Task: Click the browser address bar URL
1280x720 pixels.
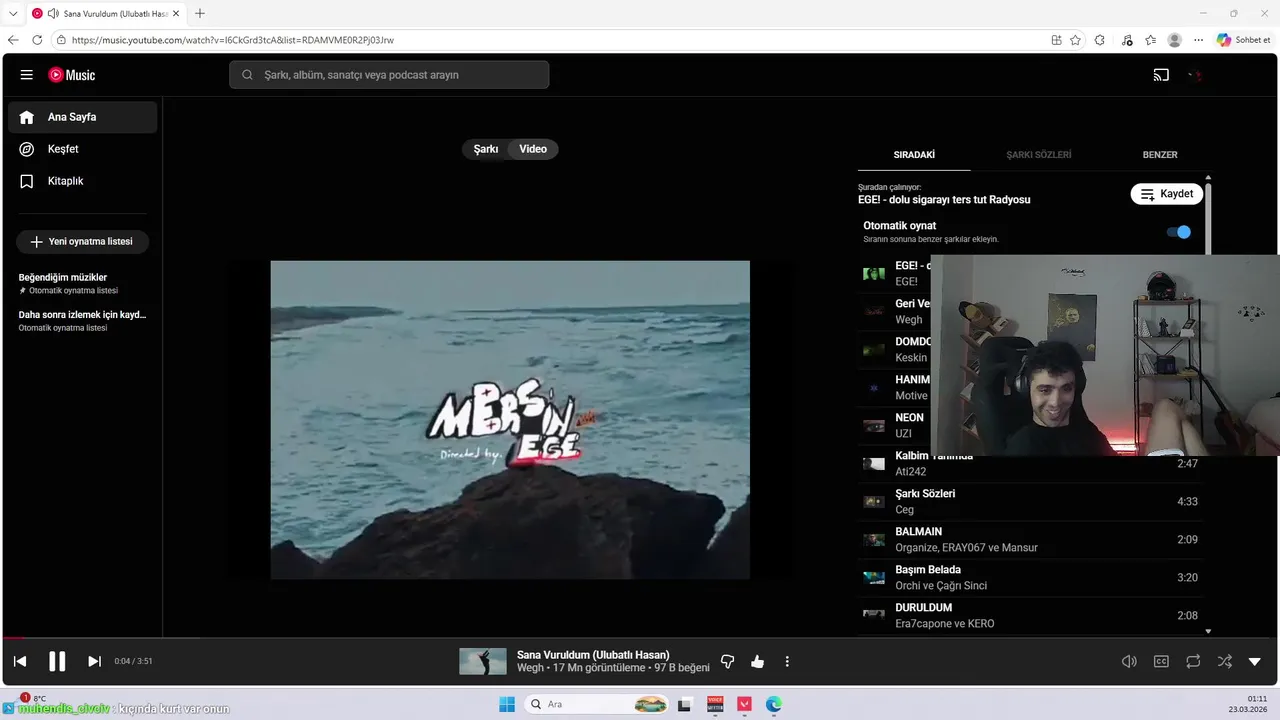Action: pyautogui.click(x=232, y=40)
